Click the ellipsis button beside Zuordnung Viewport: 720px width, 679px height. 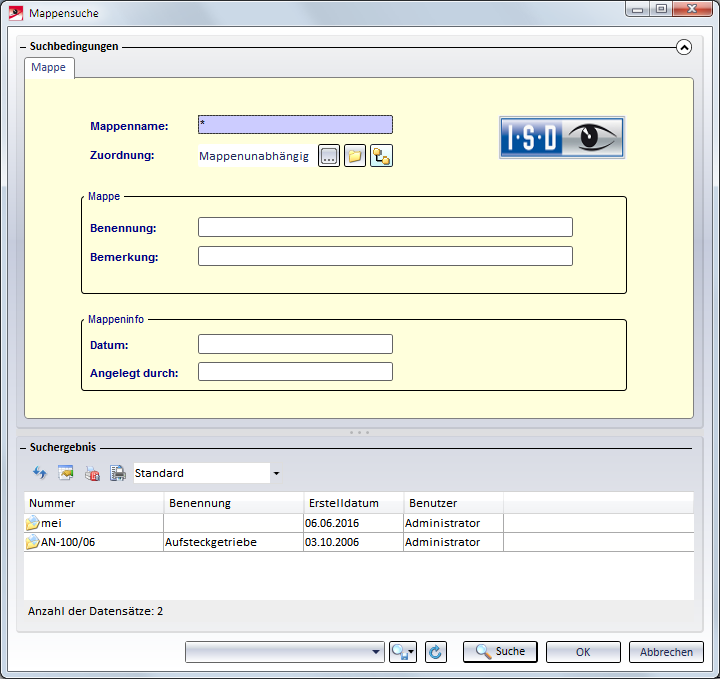coord(329,156)
